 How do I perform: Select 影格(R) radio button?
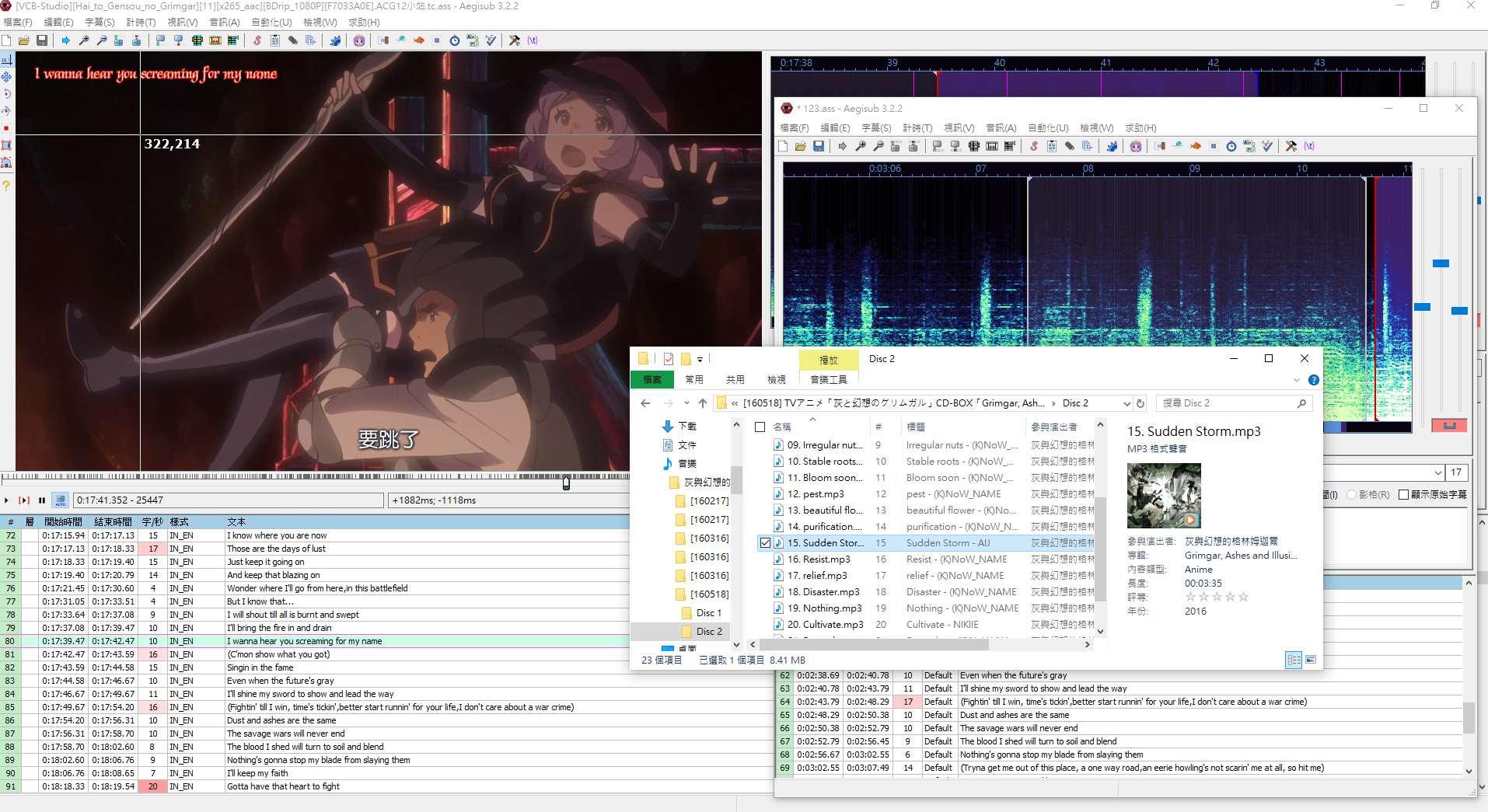[x=1352, y=495]
